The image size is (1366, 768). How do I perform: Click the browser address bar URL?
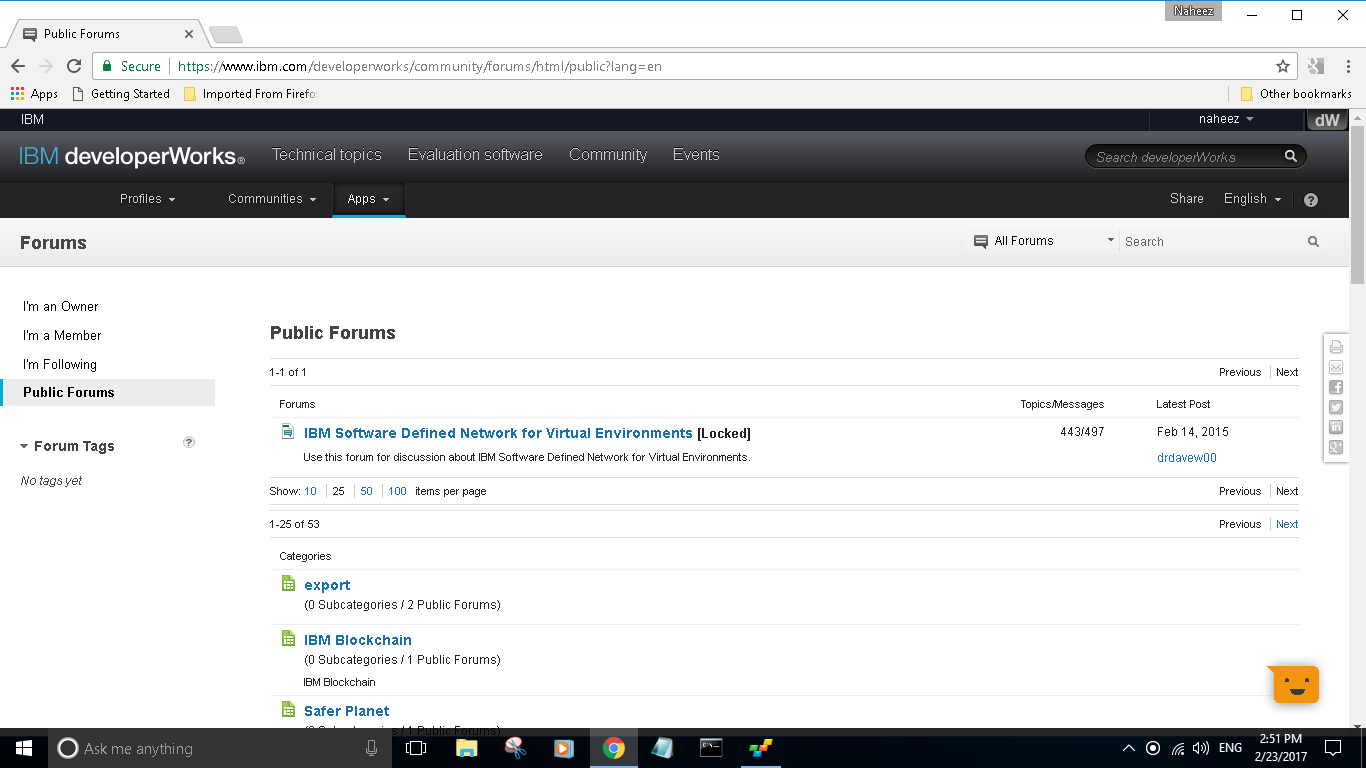[420, 66]
